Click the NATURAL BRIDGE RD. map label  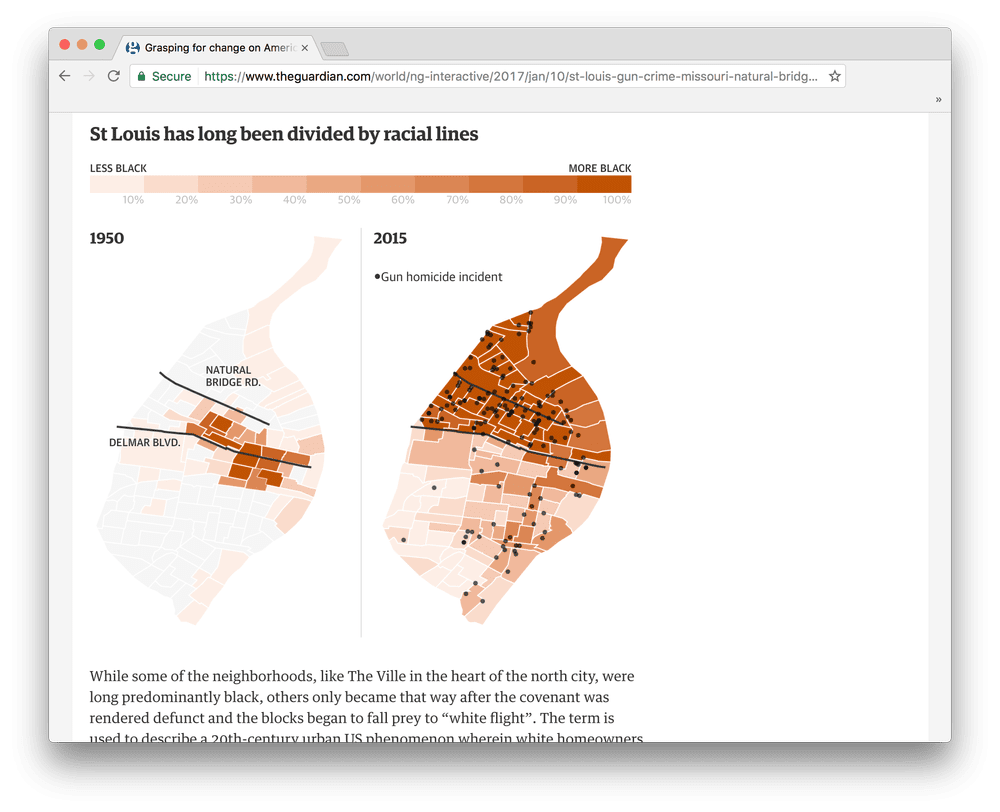(x=233, y=376)
